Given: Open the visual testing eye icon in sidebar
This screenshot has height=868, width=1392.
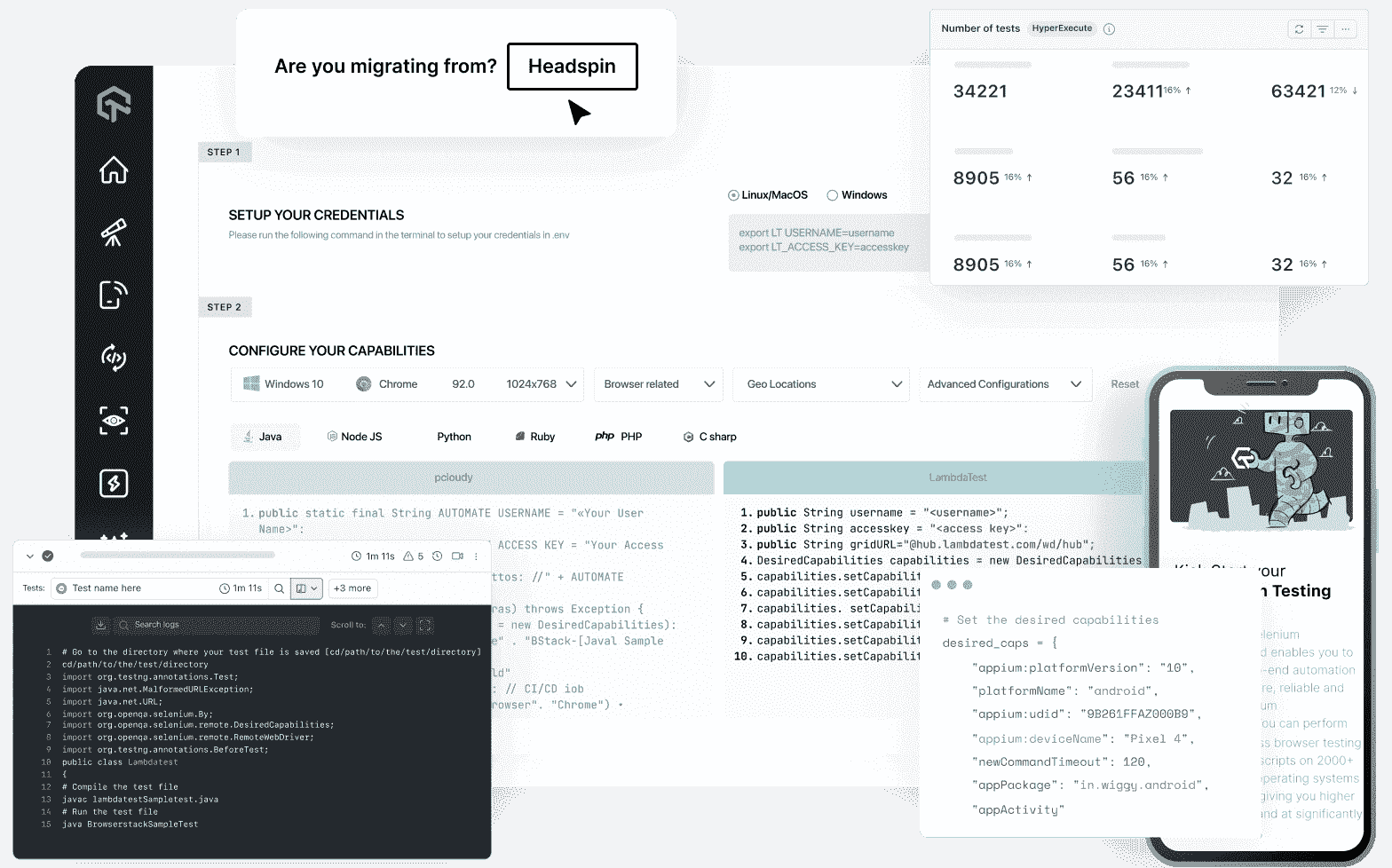Looking at the screenshot, I should 114,421.
